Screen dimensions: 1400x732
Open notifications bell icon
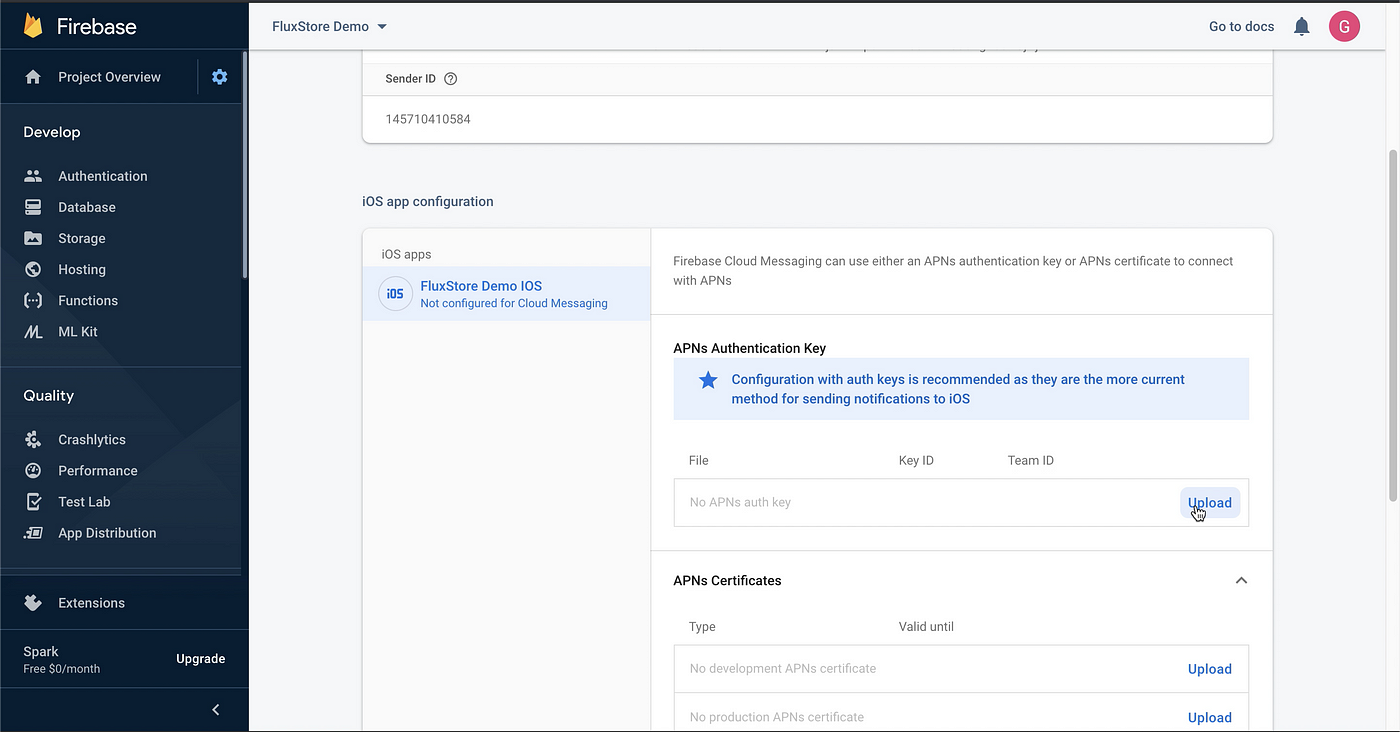tap(1301, 27)
